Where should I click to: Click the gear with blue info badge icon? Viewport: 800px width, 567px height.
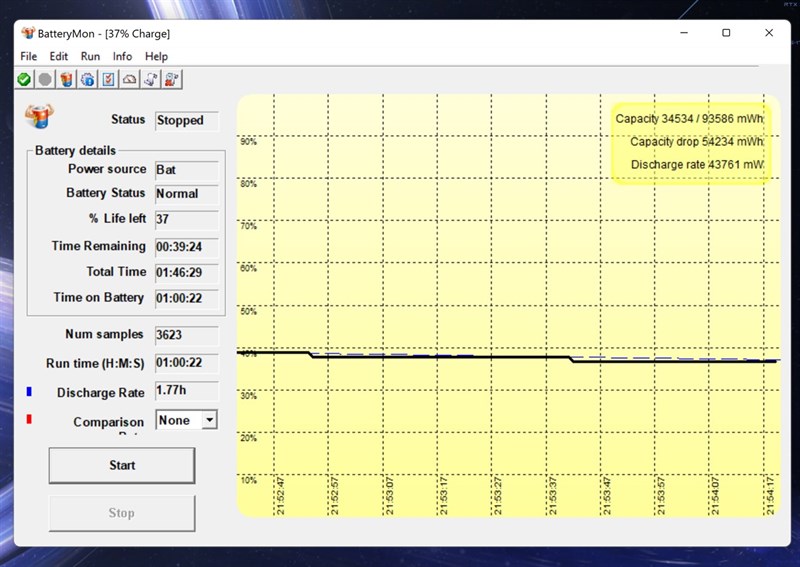pos(88,80)
